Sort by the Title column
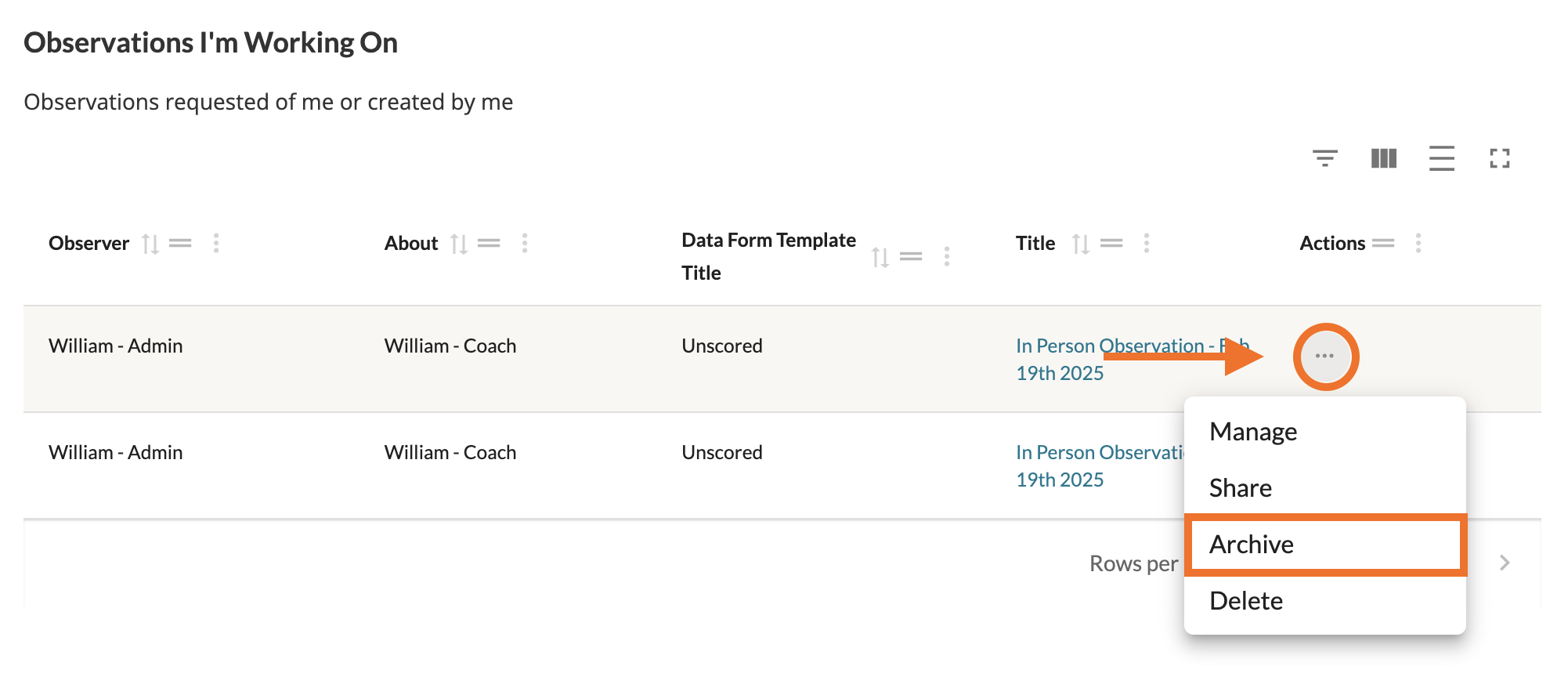 click(1081, 244)
